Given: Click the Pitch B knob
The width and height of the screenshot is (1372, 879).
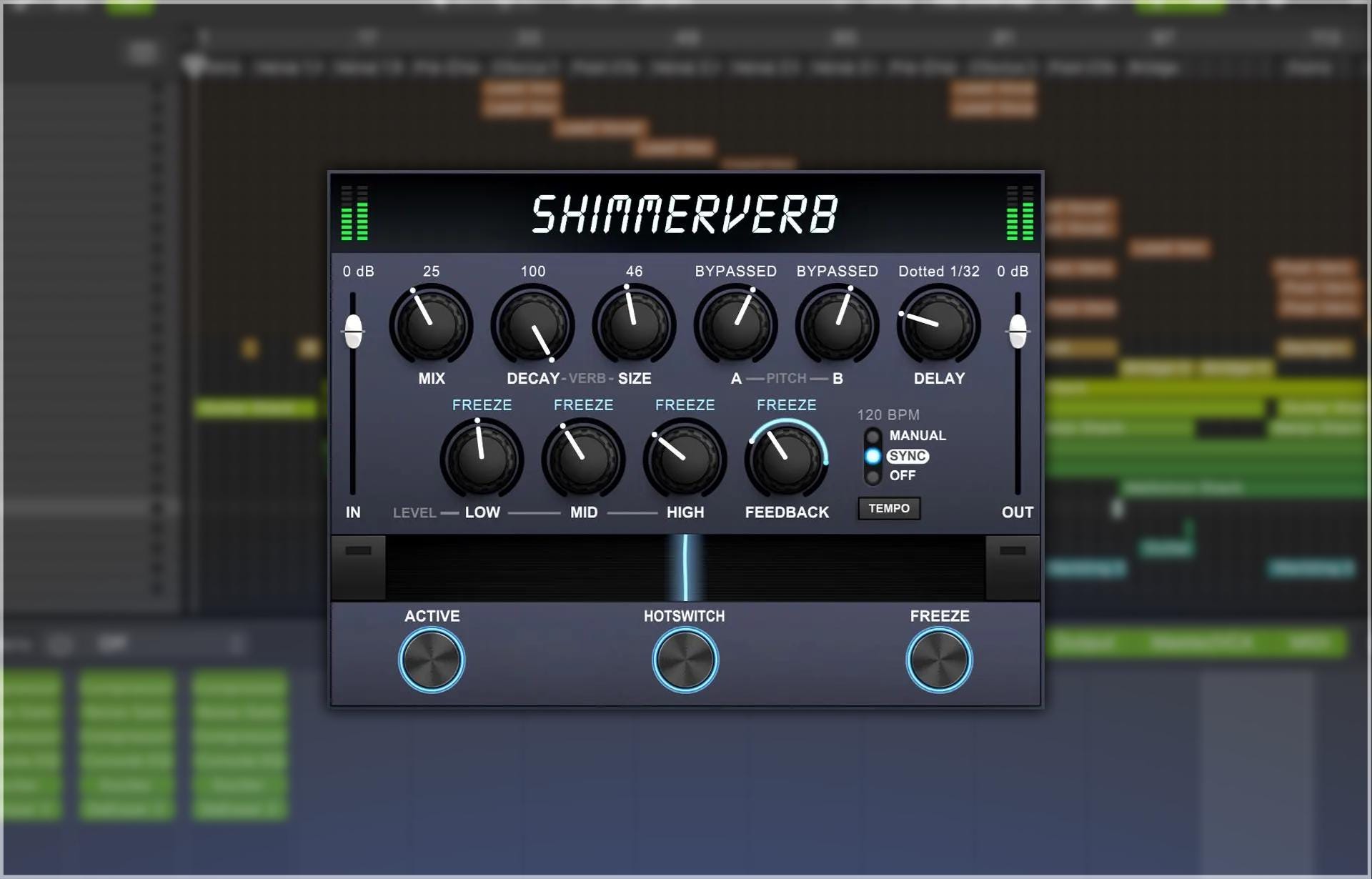Looking at the screenshot, I should click(837, 324).
